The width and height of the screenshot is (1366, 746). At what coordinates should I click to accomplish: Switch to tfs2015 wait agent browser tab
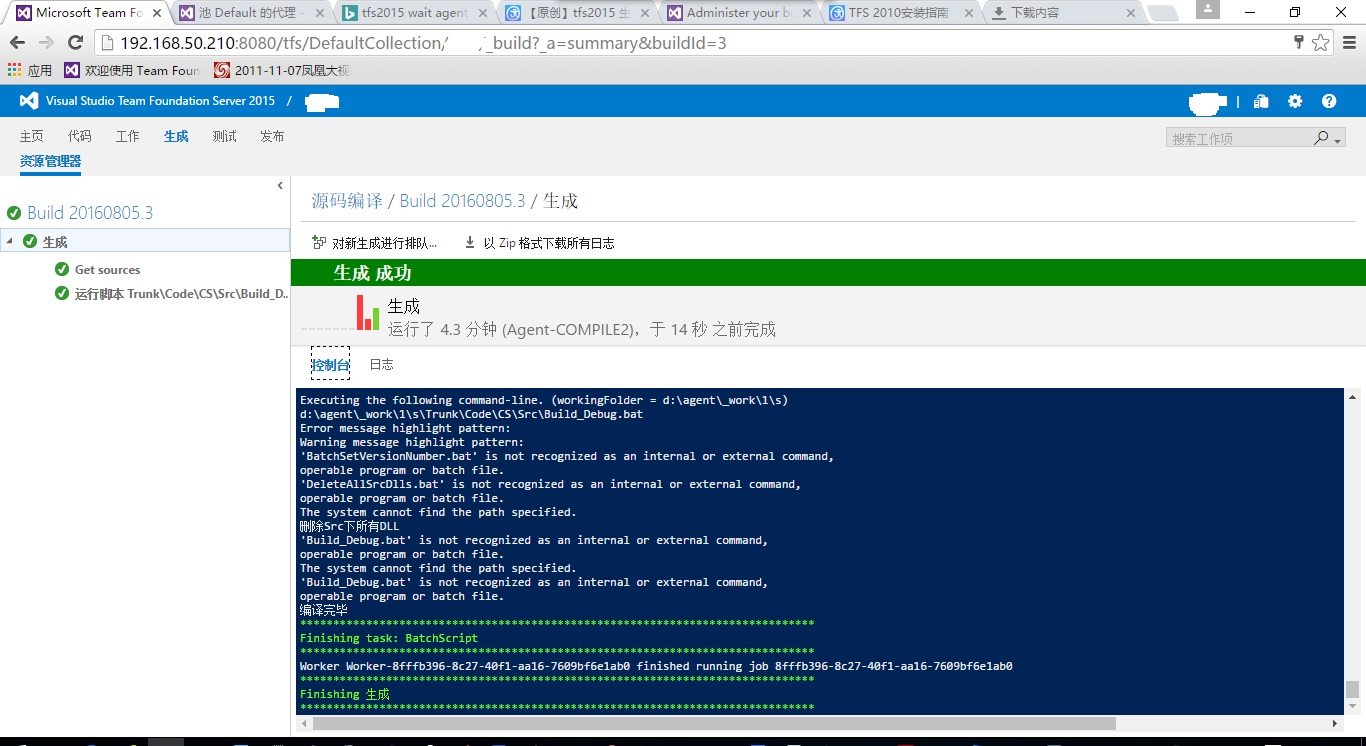coord(415,13)
